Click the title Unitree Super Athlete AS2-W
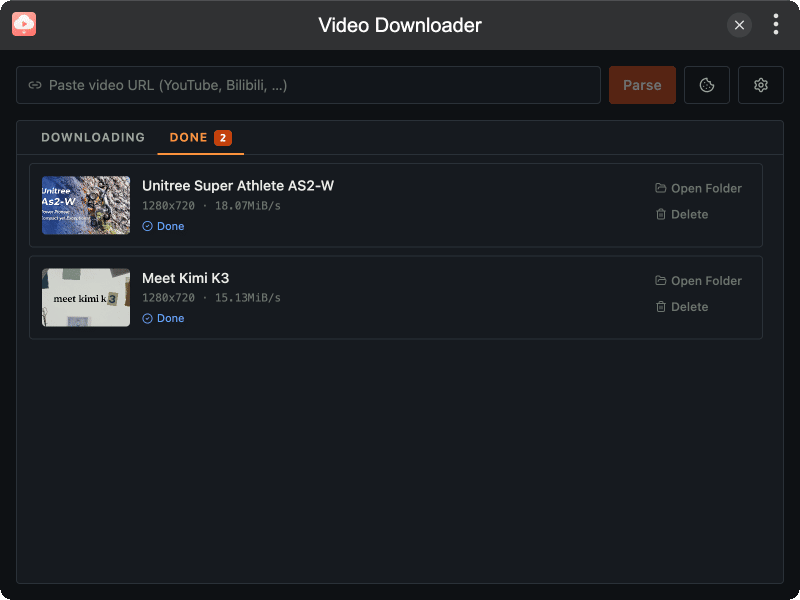 click(x=238, y=186)
